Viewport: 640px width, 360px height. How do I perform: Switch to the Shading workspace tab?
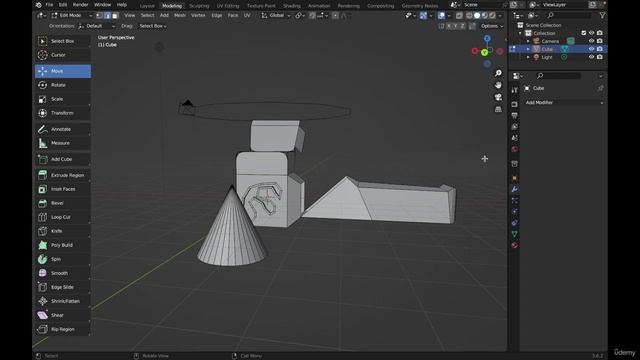pos(292,6)
